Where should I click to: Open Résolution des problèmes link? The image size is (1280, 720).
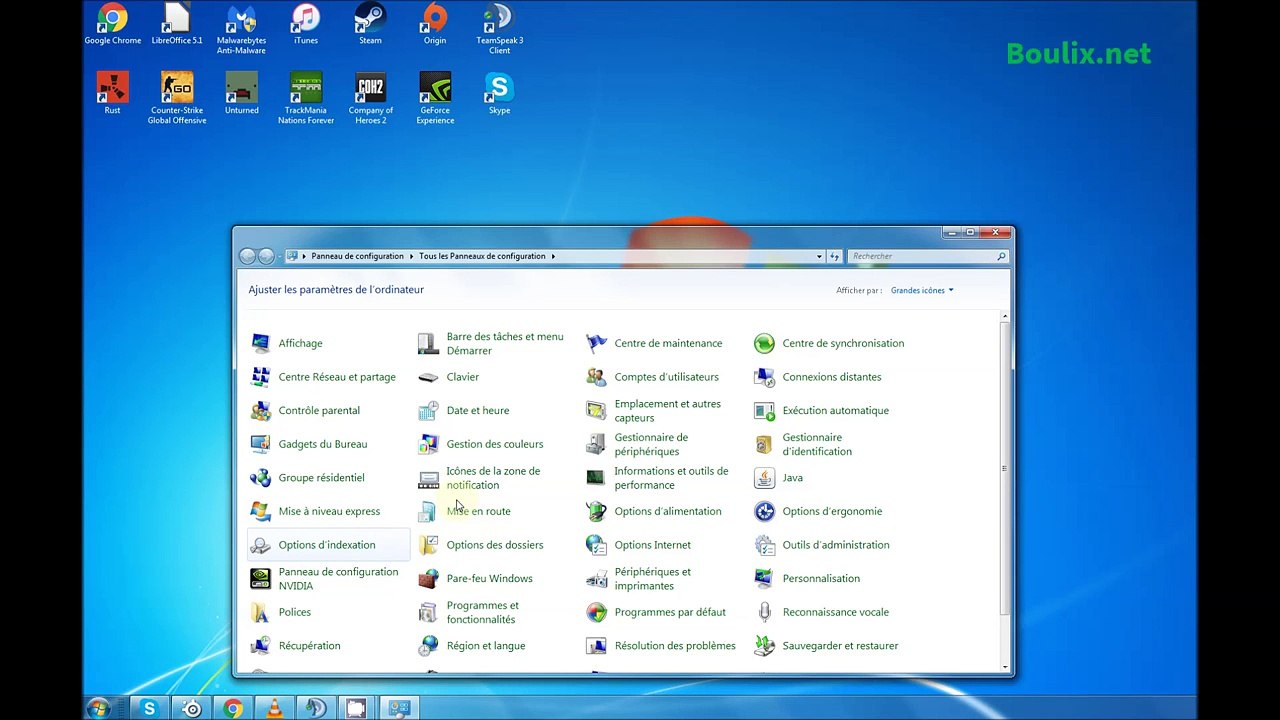click(x=675, y=646)
